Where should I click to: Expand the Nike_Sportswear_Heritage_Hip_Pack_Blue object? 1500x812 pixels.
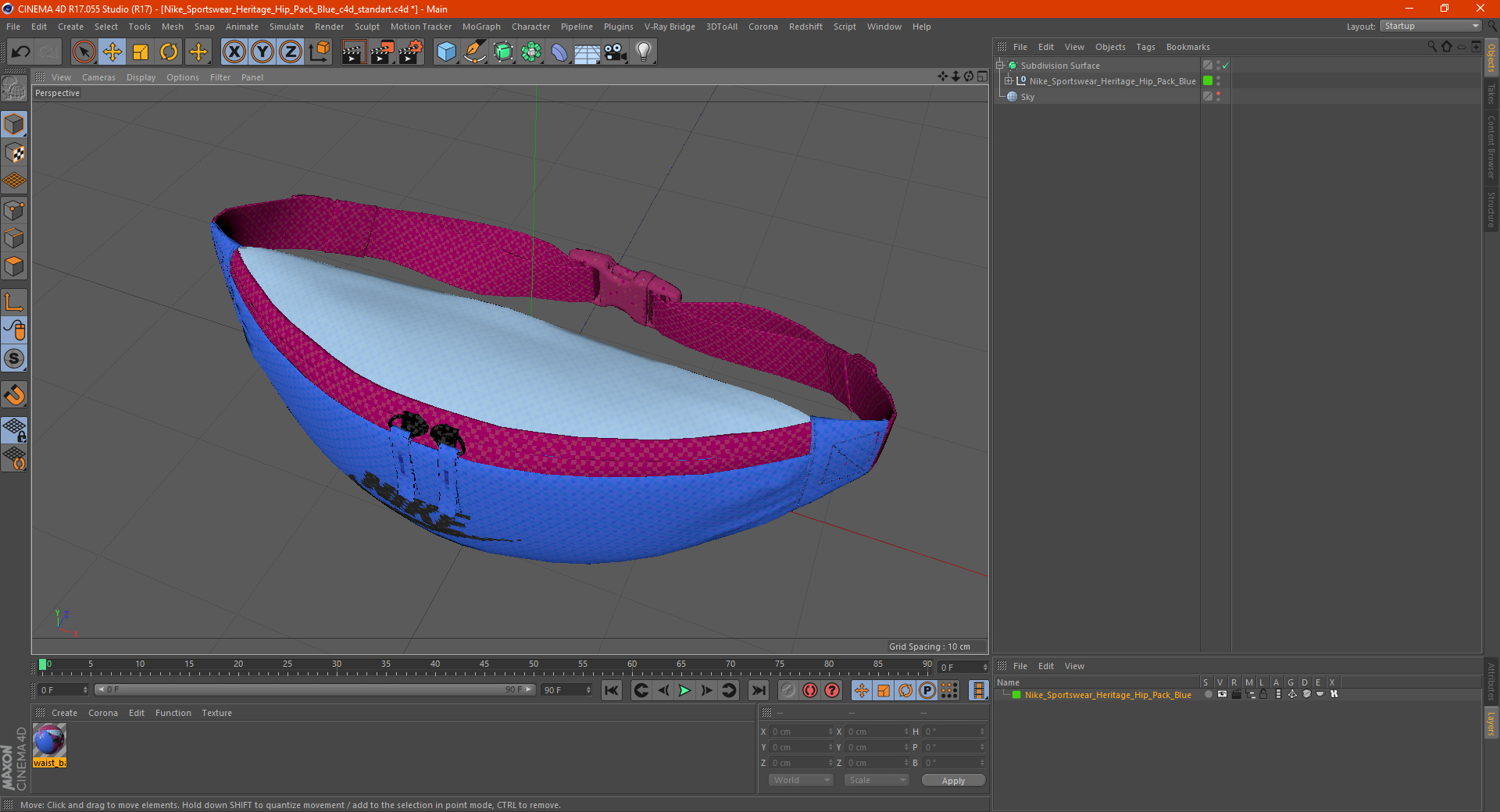(1009, 81)
